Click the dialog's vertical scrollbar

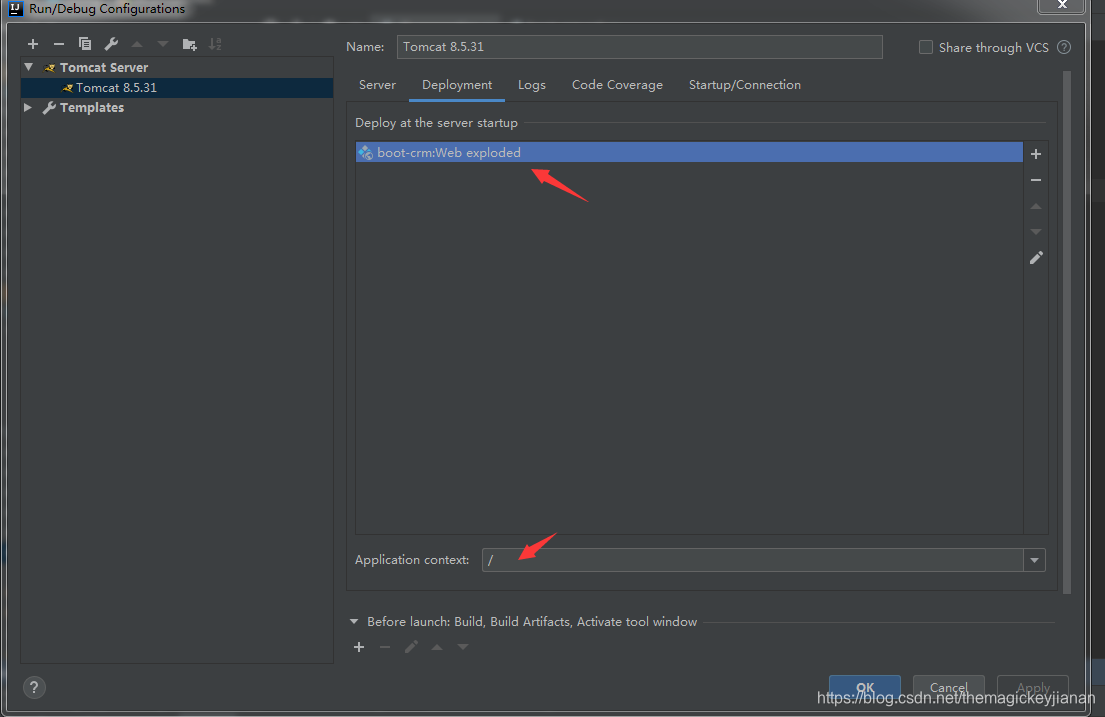1067,331
